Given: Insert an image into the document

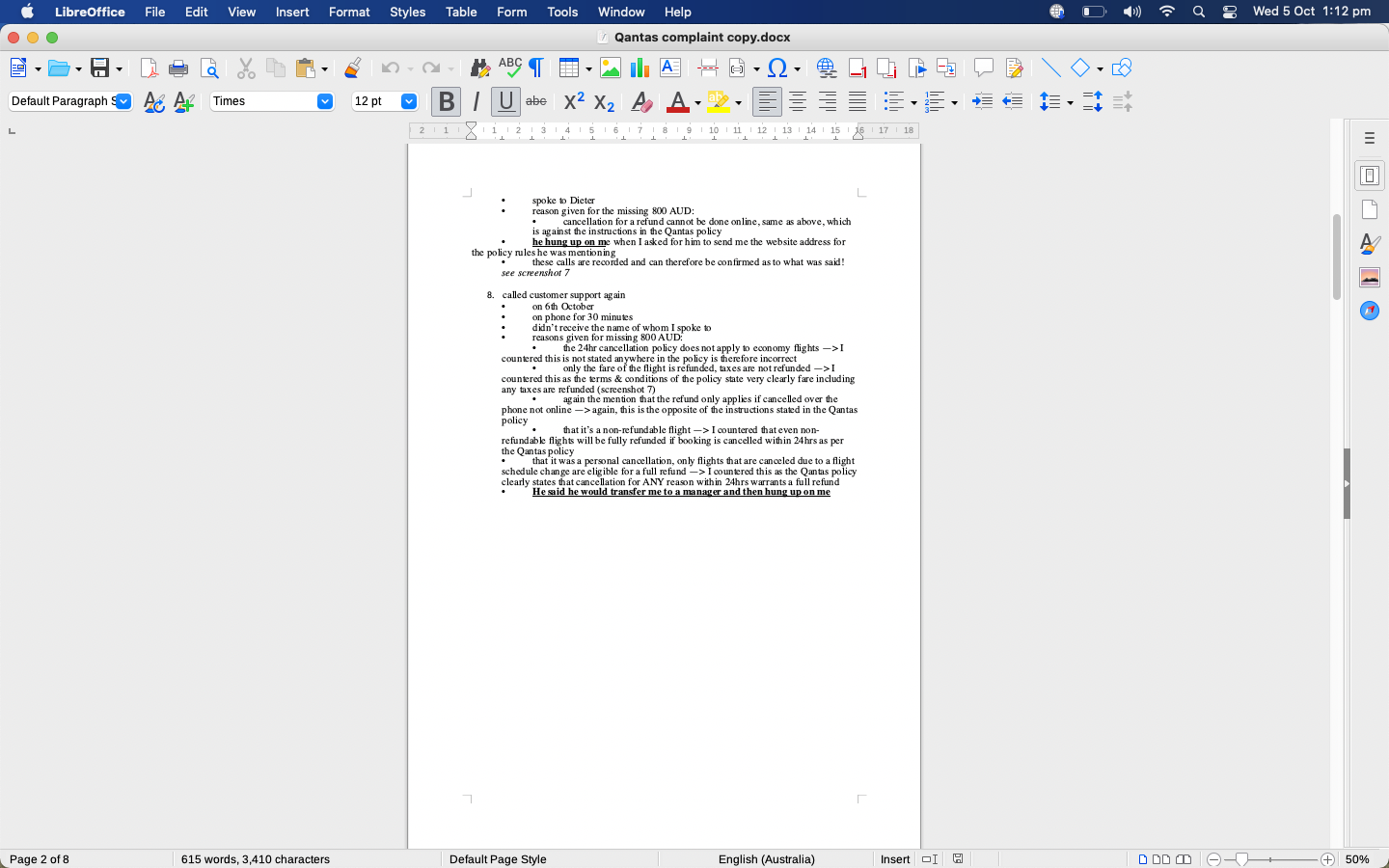Looking at the screenshot, I should pos(612,68).
